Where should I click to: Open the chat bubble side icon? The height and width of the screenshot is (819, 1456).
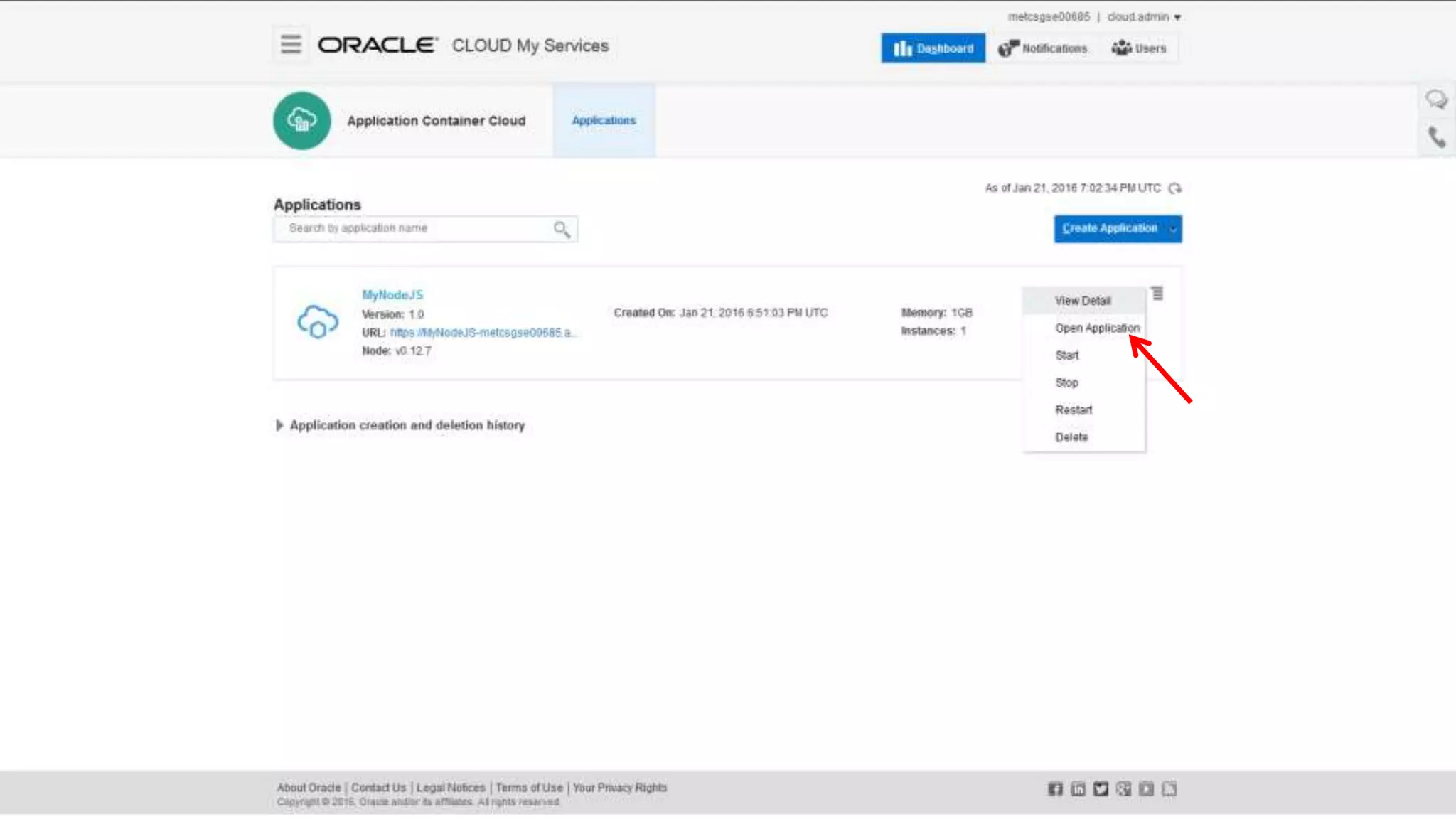click(1436, 100)
